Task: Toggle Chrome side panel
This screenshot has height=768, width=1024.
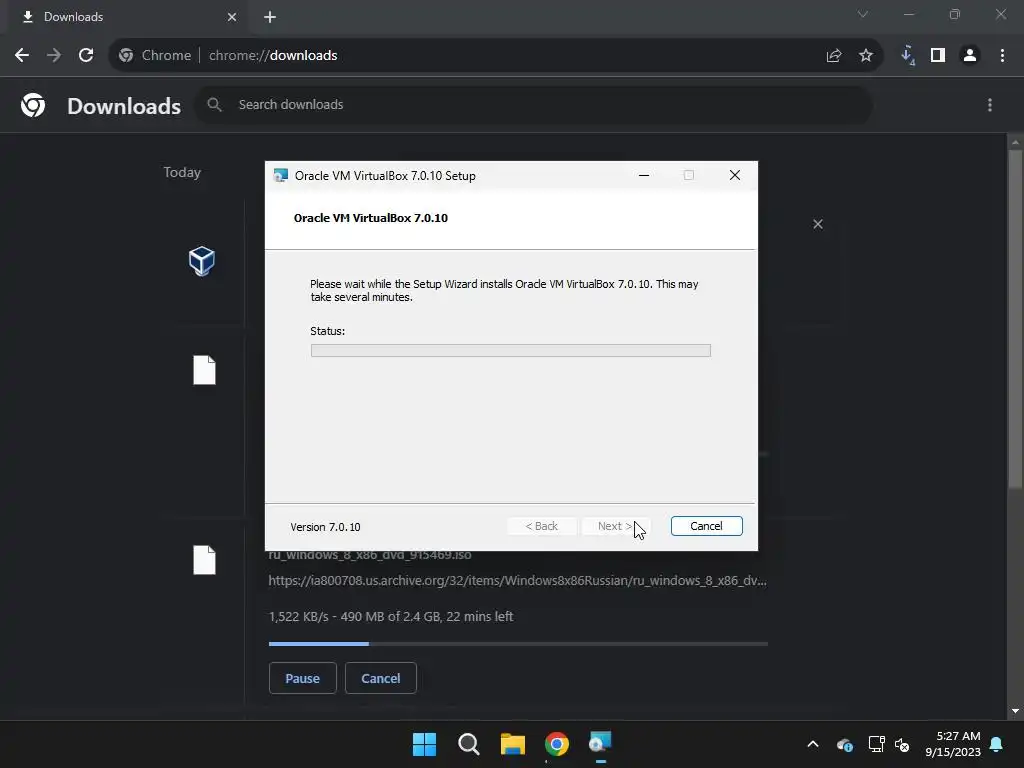Action: click(938, 56)
